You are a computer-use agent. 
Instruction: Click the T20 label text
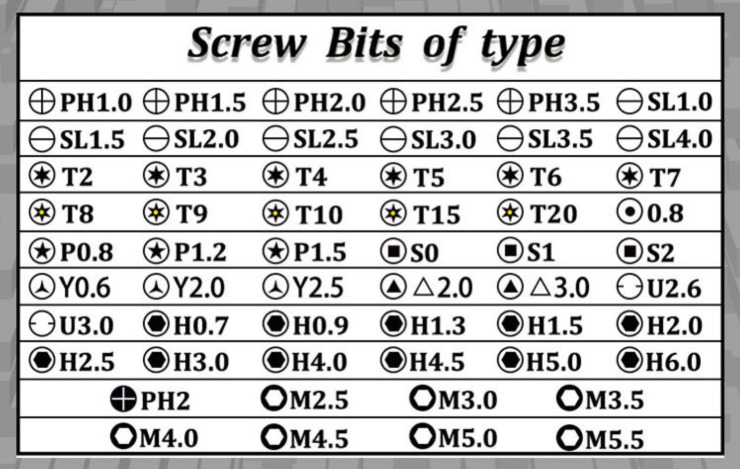click(554, 214)
